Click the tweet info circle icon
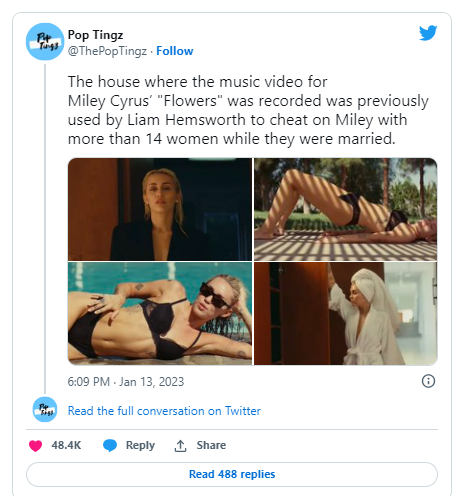The image size is (471, 496). (x=428, y=381)
